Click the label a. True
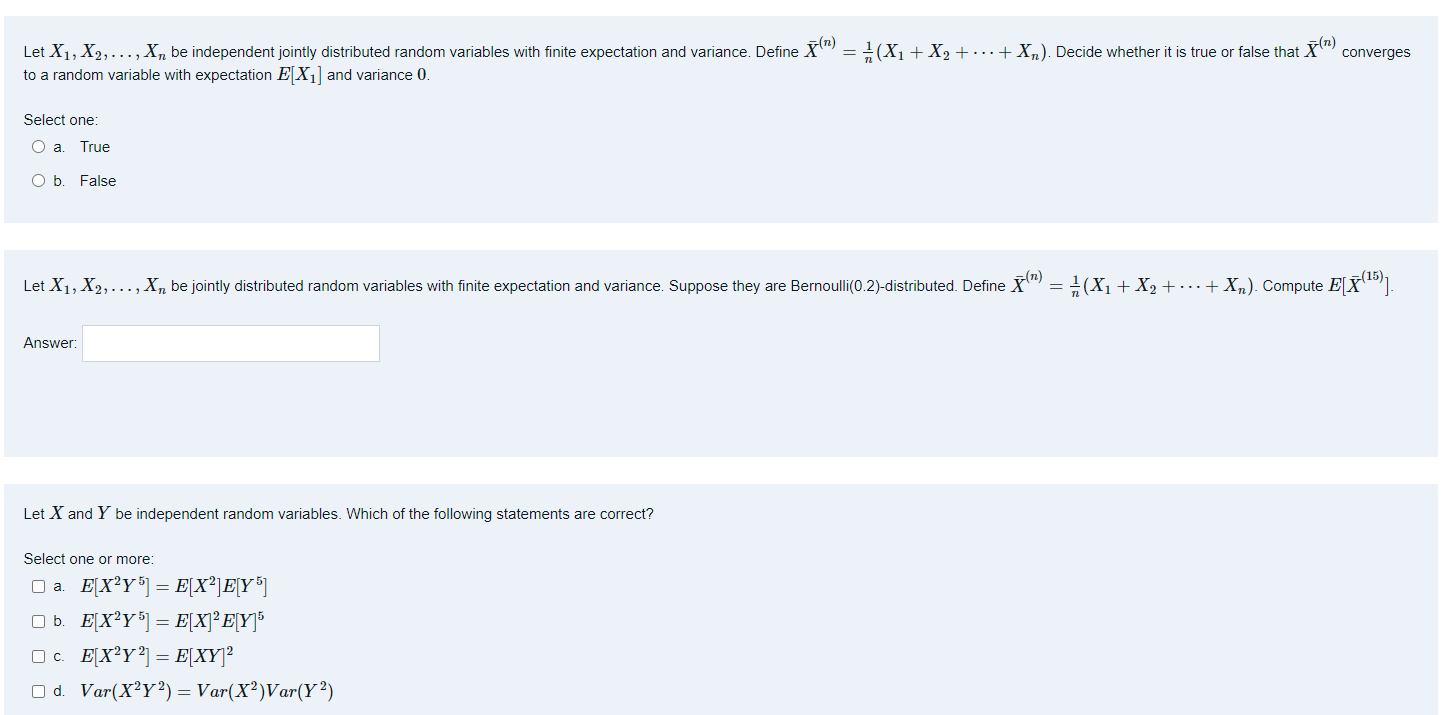1441x715 pixels. 82,146
